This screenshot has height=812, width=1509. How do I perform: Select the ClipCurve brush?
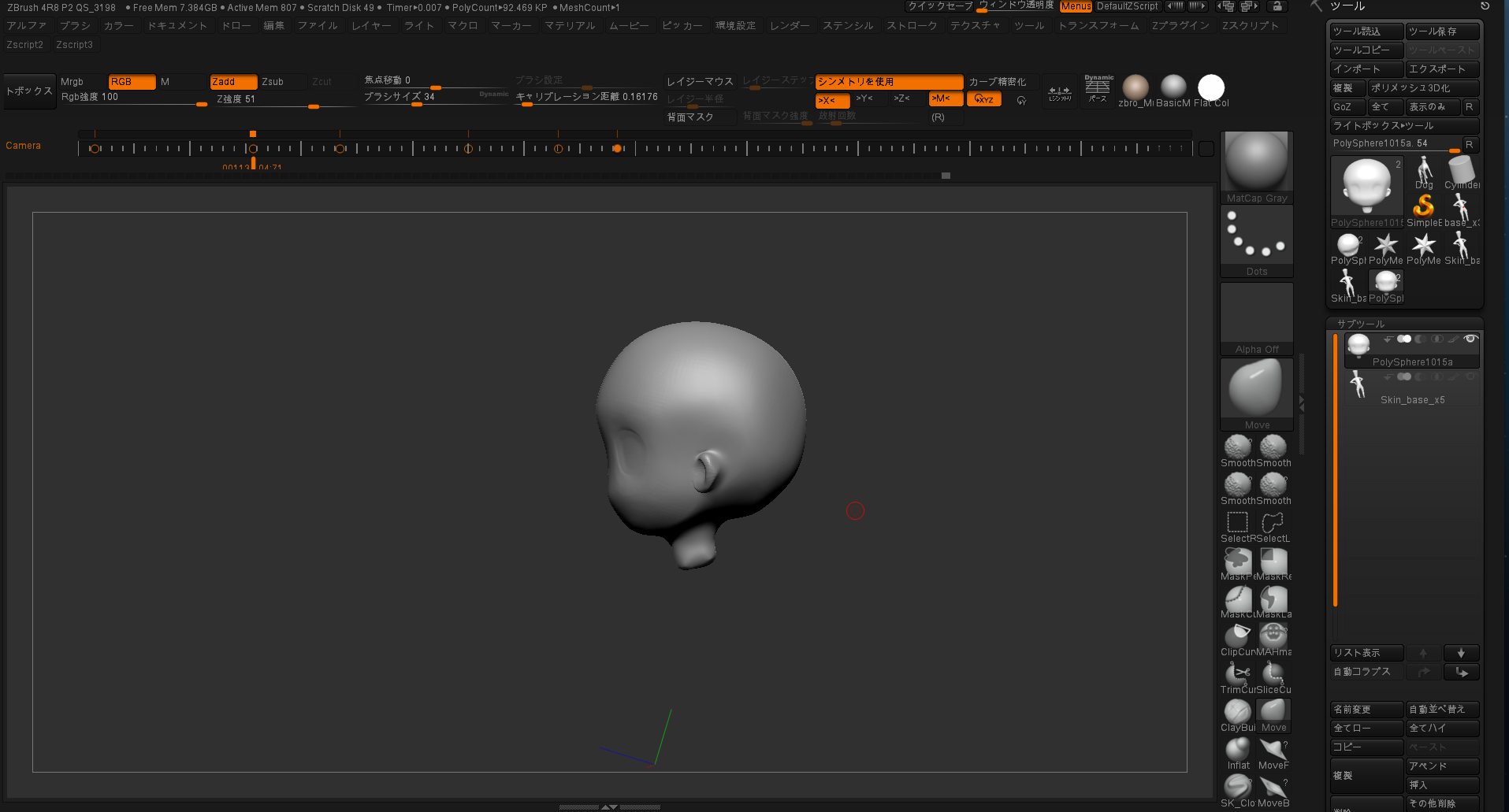point(1237,637)
